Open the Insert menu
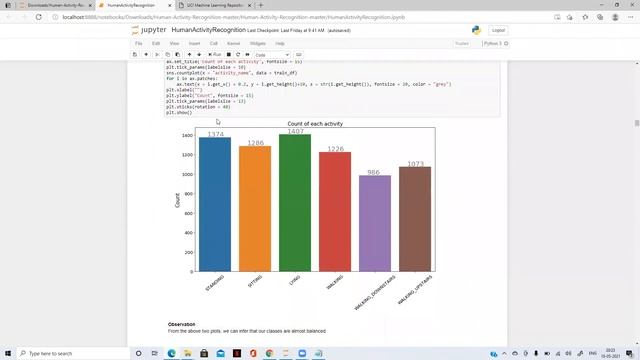The image size is (640, 360). pyautogui.click(x=194, y=43)
